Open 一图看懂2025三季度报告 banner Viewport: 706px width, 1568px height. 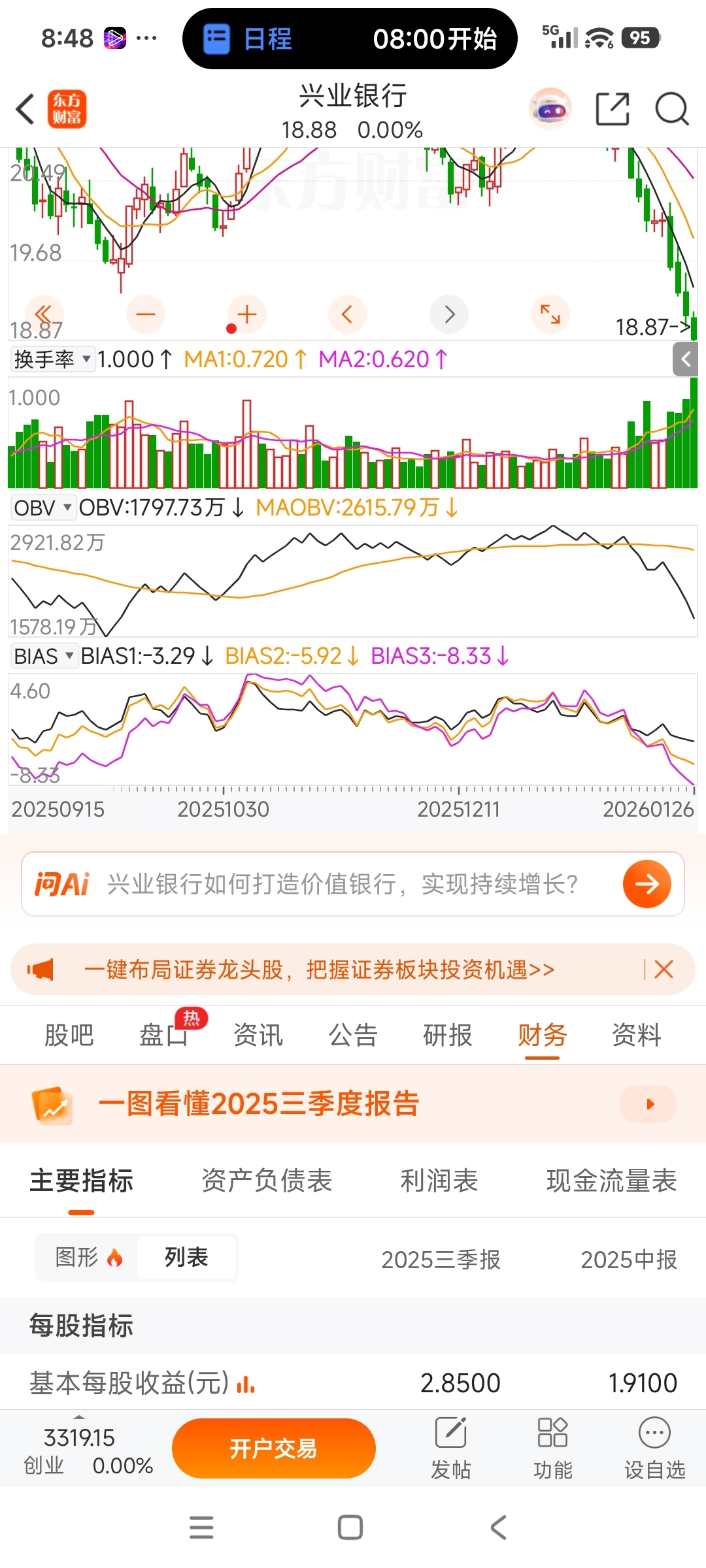[353, 1104]
